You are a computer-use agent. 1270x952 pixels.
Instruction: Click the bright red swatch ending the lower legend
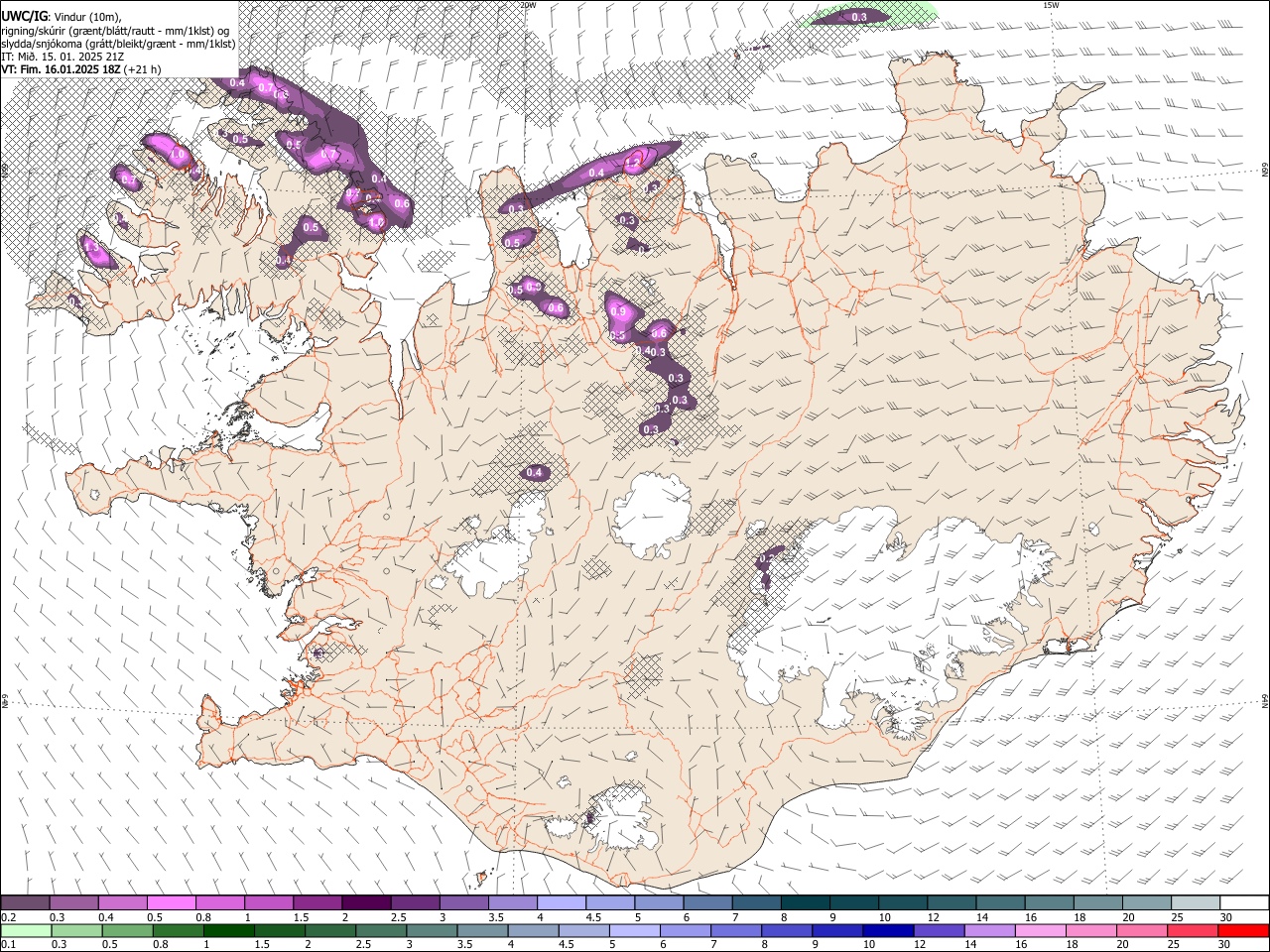[1244, 930]
